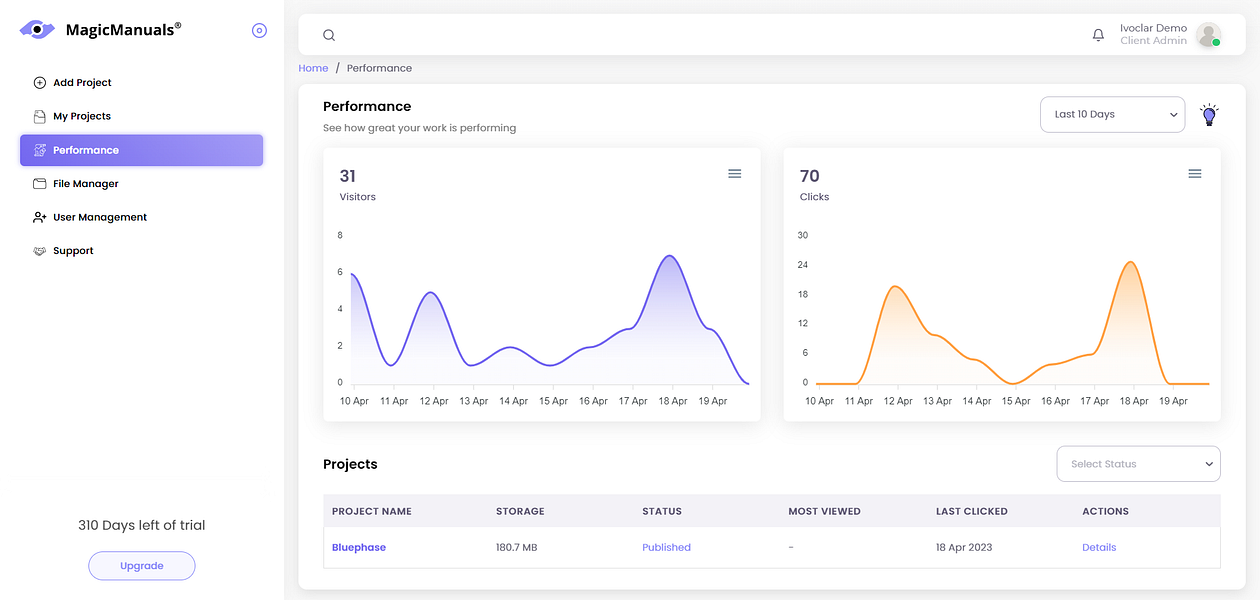Click the lightbulb tips icon
The width and height of the screenshot is (1260, 600).
pos(1210,115)
